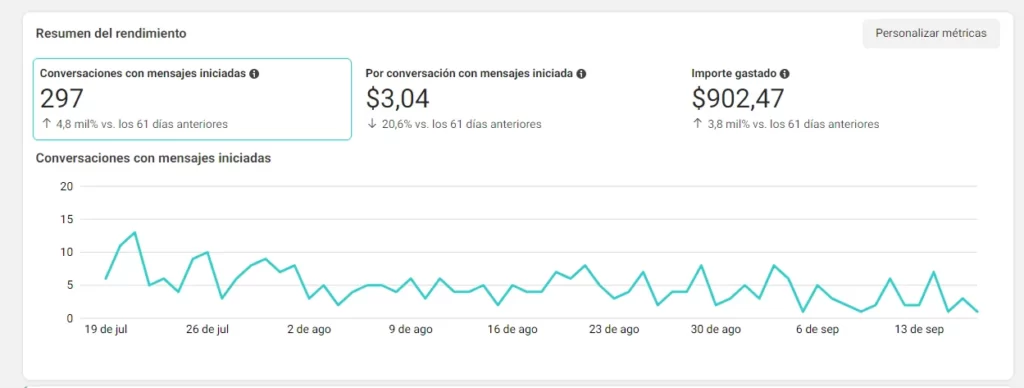Click the chart peak near 19 de jul

[135, 233]
